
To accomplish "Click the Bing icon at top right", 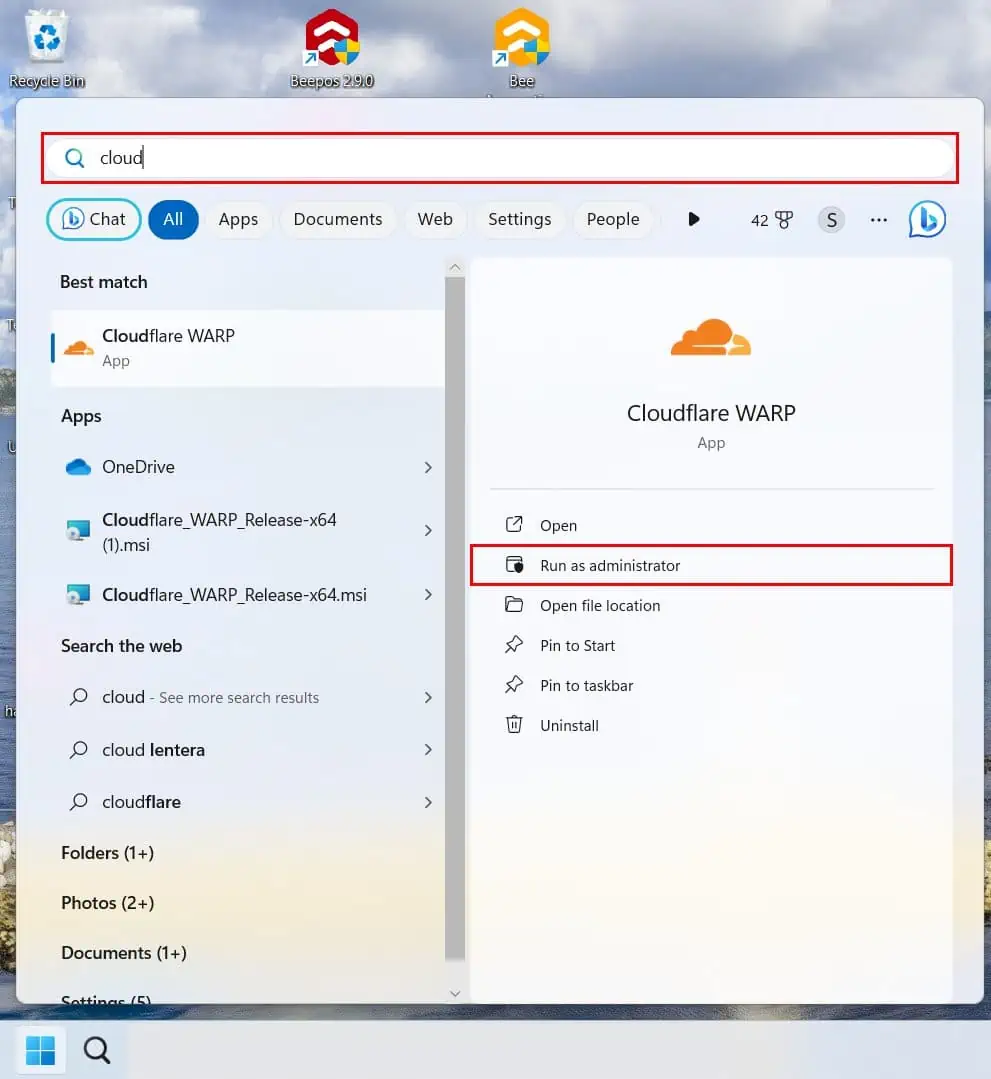I will (927, 220).
